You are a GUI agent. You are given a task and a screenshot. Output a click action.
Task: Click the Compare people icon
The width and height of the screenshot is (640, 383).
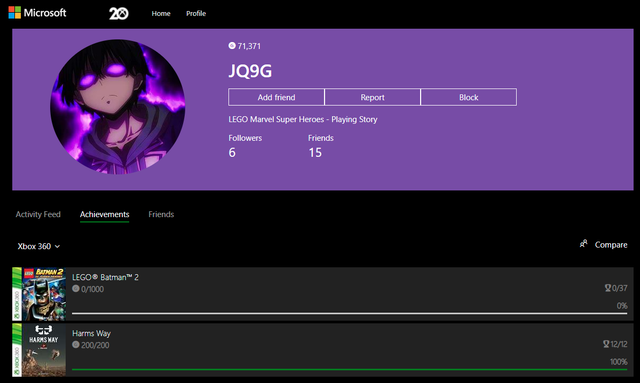(584, 244)
